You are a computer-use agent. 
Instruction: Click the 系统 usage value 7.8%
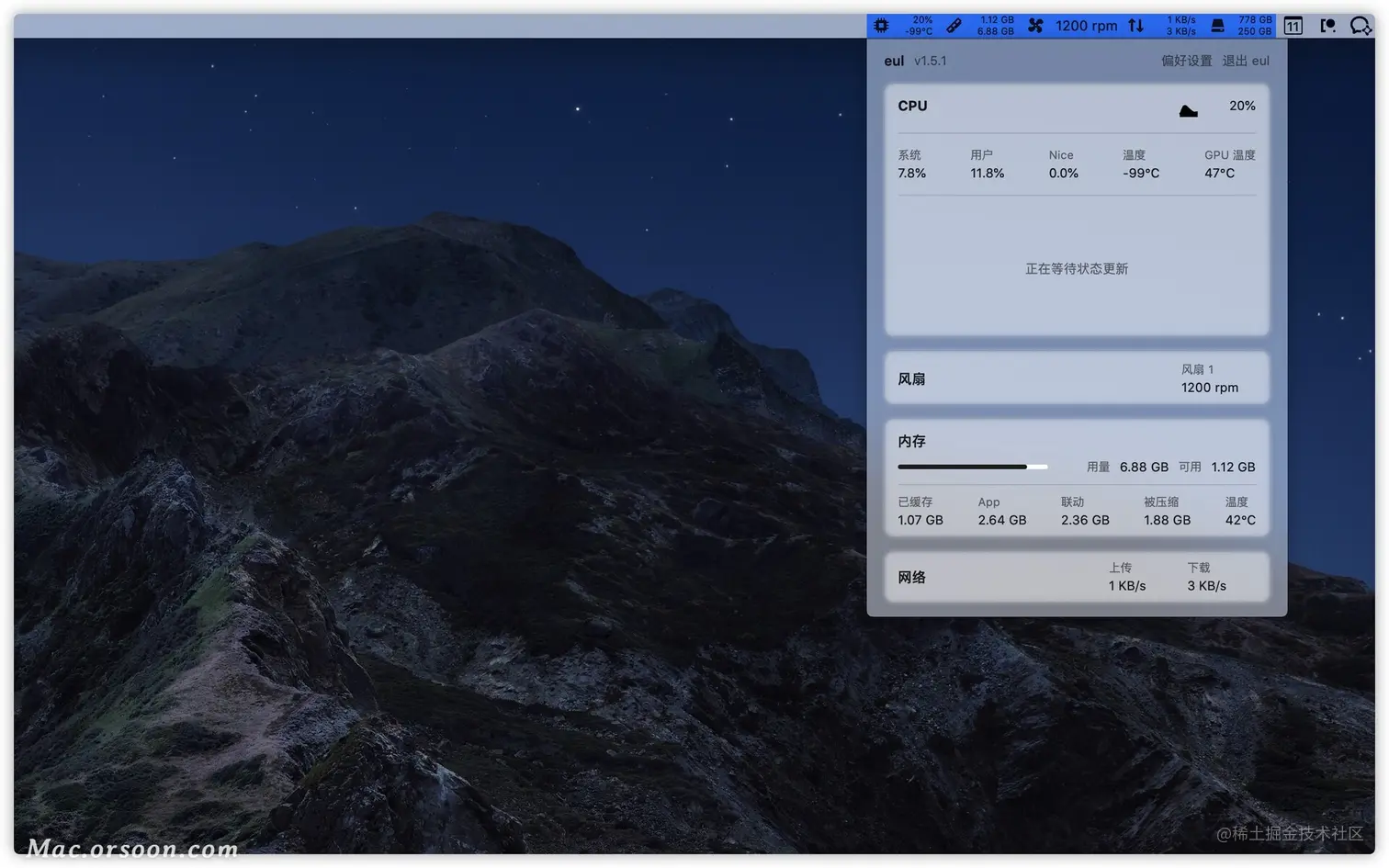coord(911,173)
